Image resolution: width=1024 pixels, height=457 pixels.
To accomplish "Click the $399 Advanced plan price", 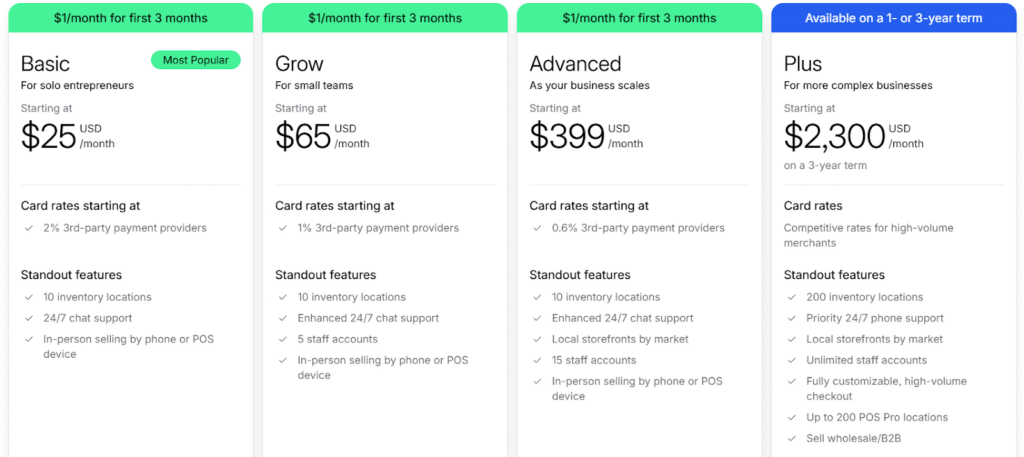I will 567,136.
